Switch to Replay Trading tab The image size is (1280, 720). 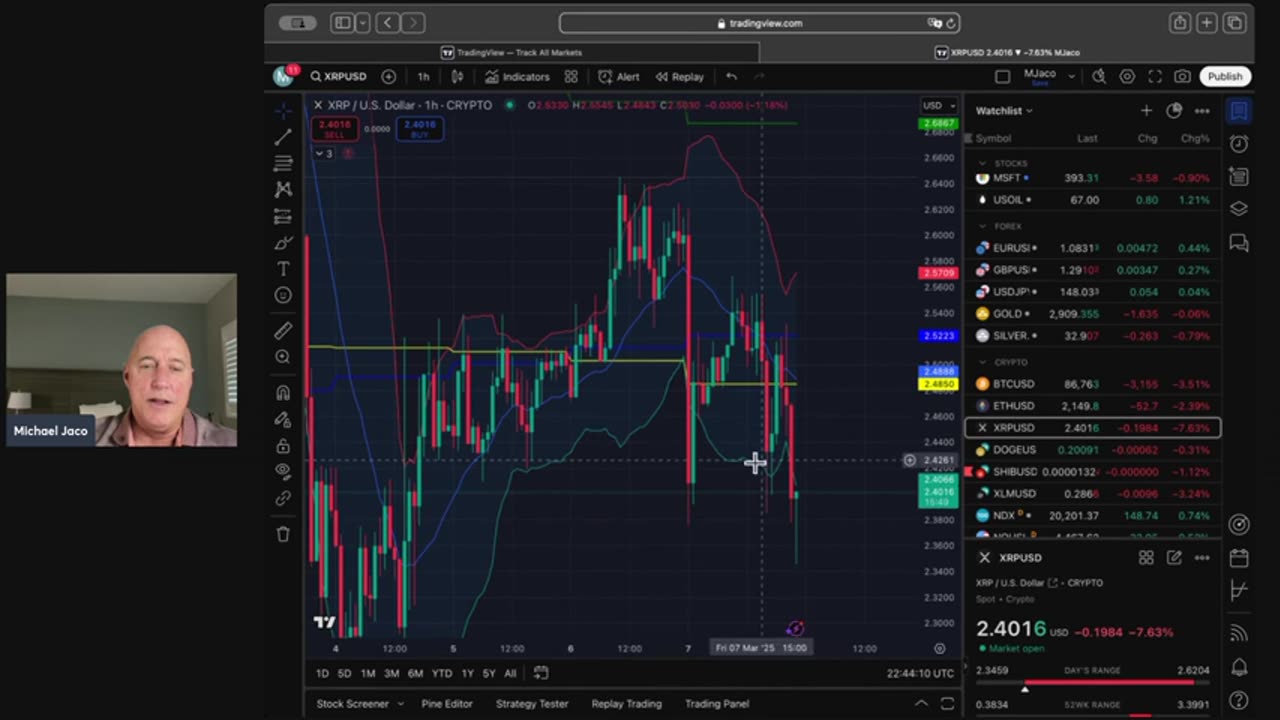(x=626, y=704)
